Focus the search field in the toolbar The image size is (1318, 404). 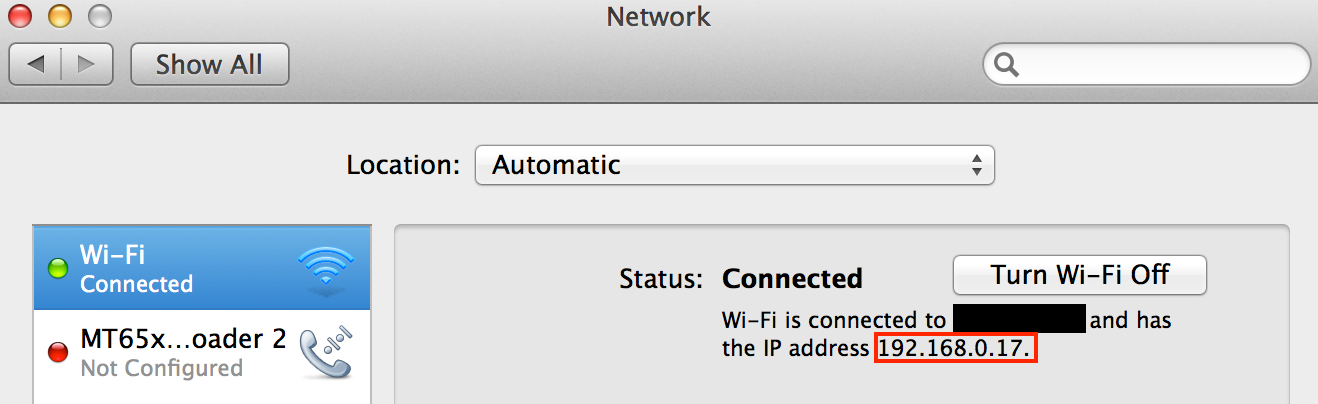click(1146, 66)
